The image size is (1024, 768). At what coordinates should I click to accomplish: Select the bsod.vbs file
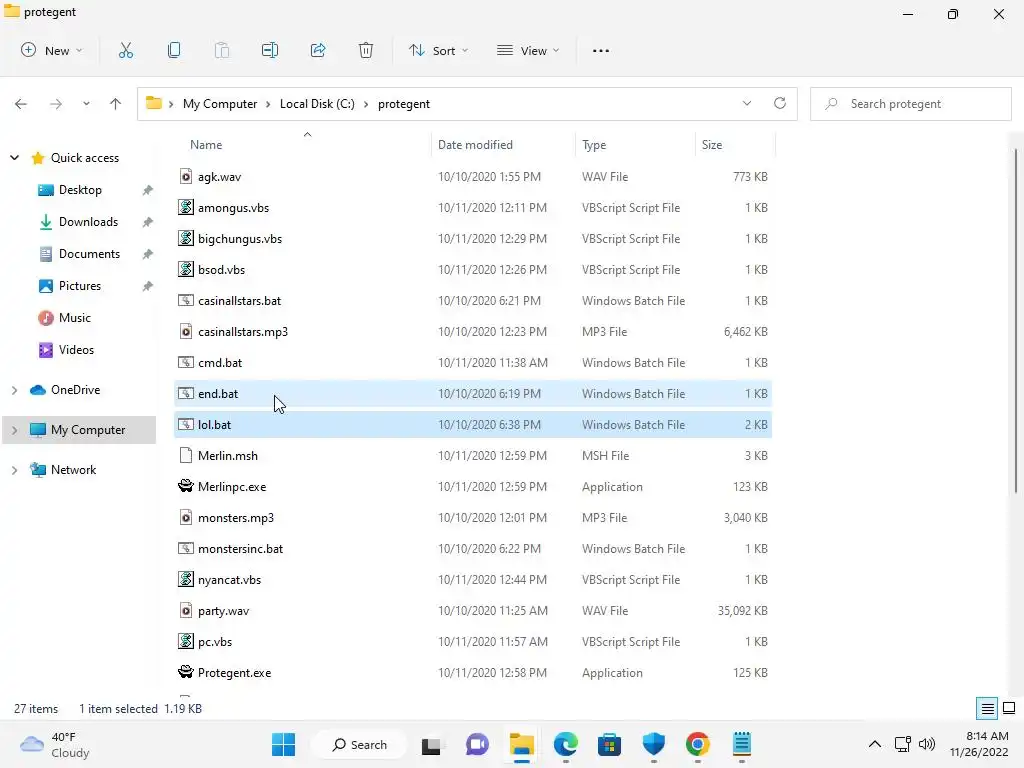473,270
